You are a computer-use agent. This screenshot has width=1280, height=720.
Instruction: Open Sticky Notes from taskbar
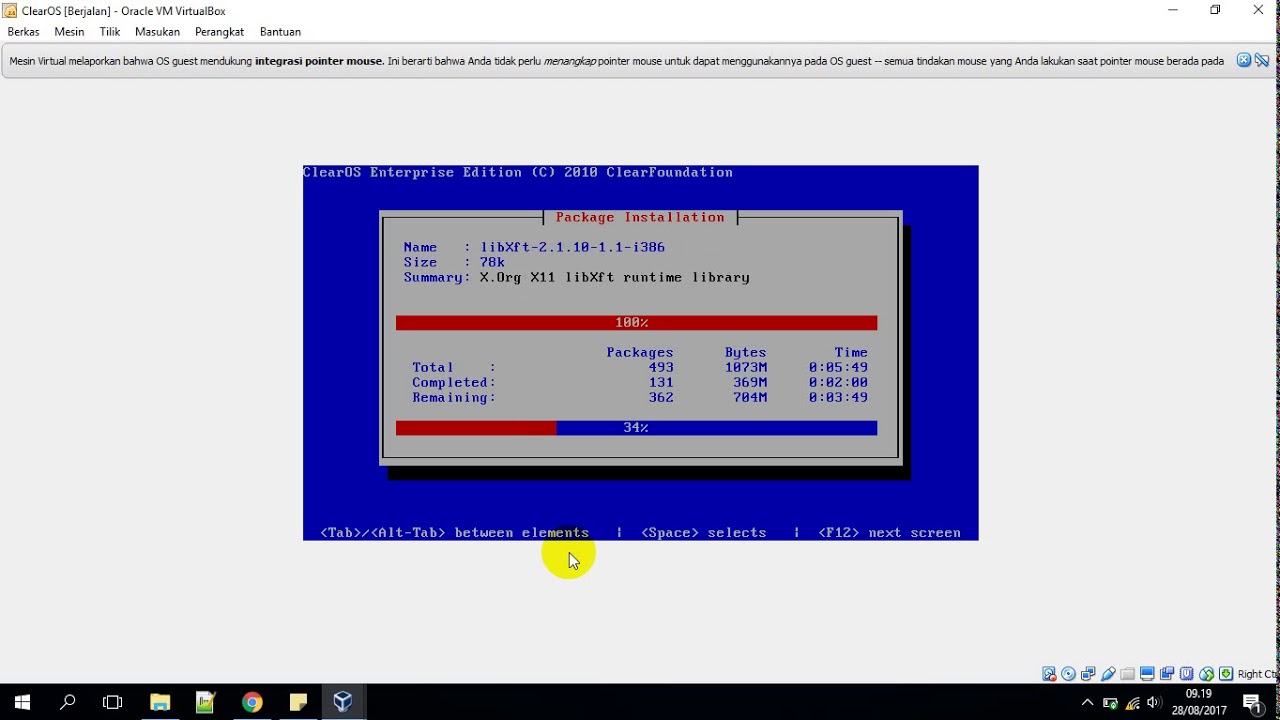[x=298, y=702]
